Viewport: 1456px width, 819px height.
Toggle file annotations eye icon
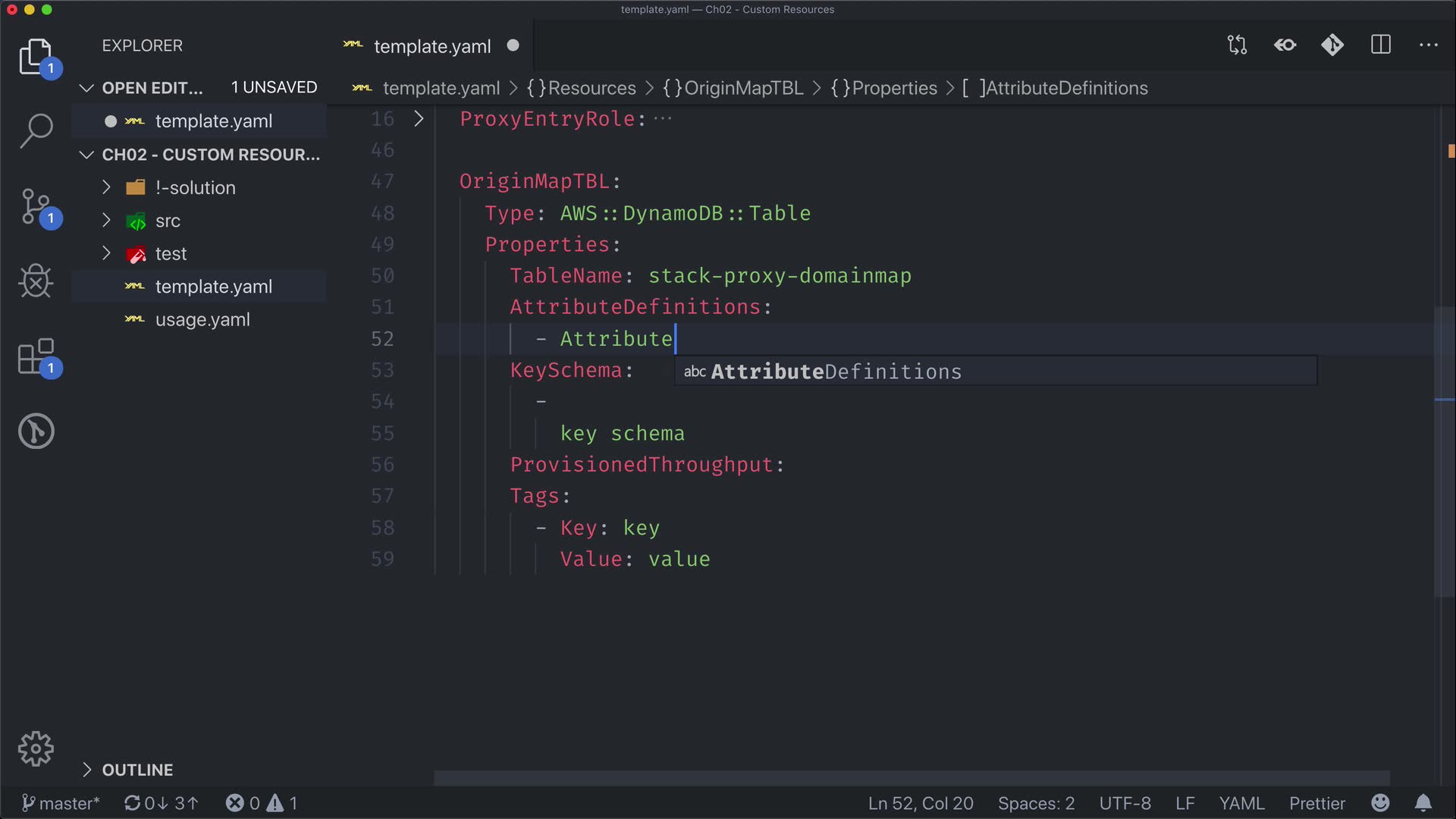point(1285,45)
